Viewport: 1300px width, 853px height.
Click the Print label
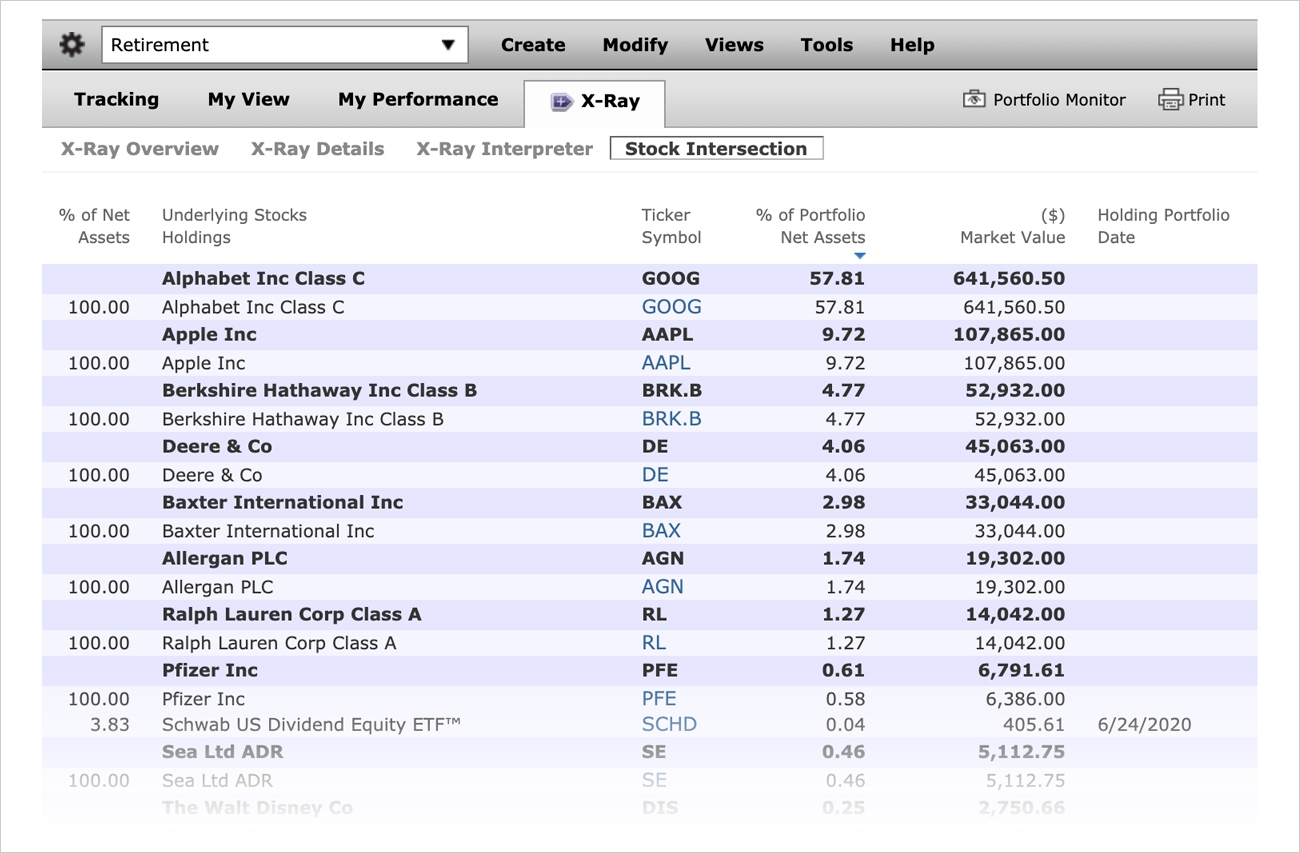(1207, 100)
